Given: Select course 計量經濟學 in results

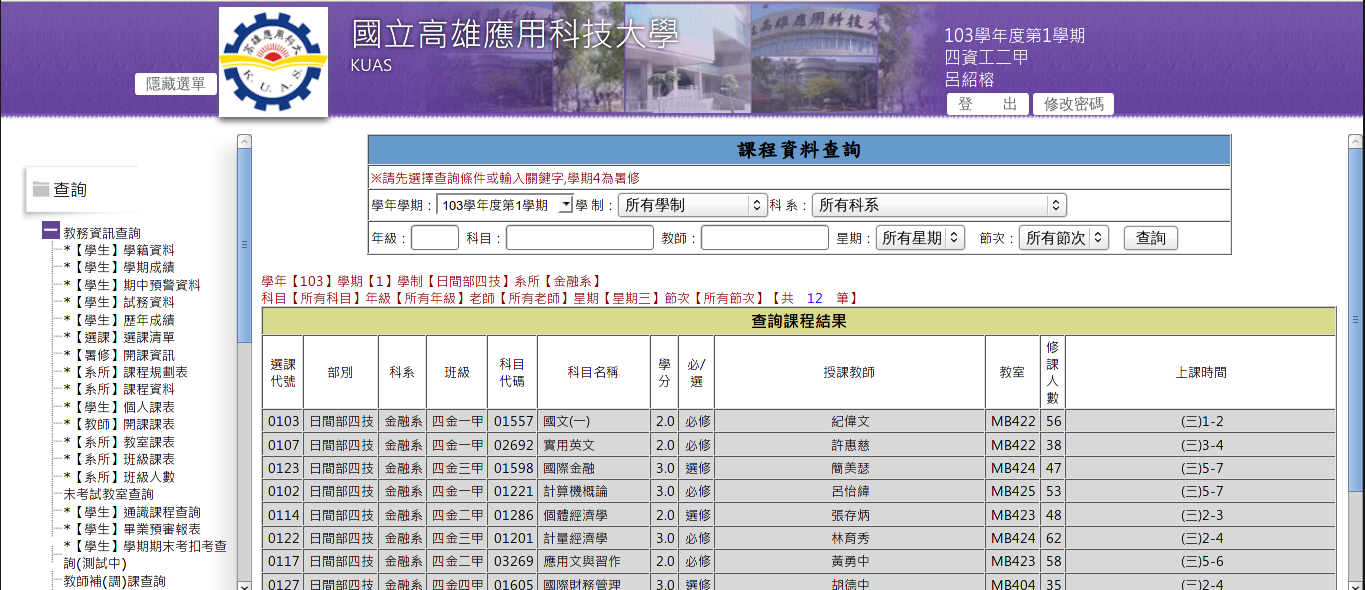Looking at the screenshot, I should (575, 538).
